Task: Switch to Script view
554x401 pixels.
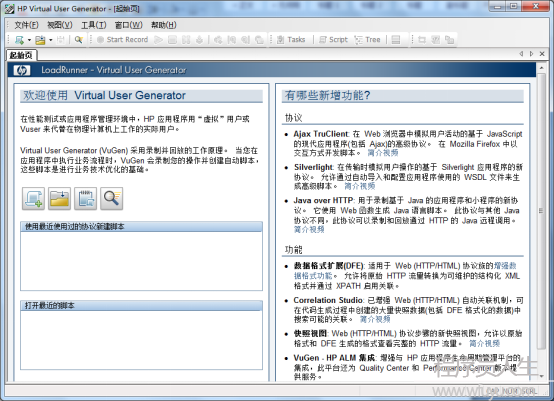Action: 333,40
